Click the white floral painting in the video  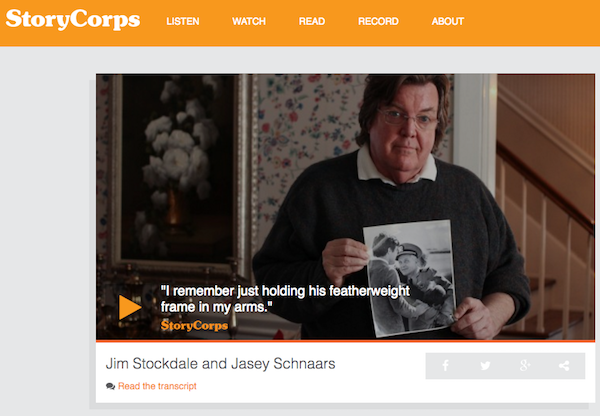pos(177,169)
